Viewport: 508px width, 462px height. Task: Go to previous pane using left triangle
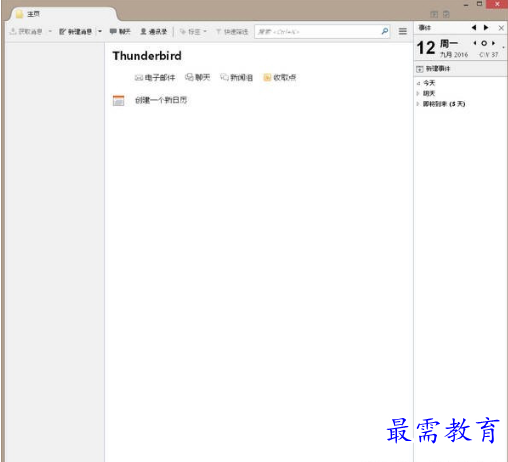click(x=474, y=28)
